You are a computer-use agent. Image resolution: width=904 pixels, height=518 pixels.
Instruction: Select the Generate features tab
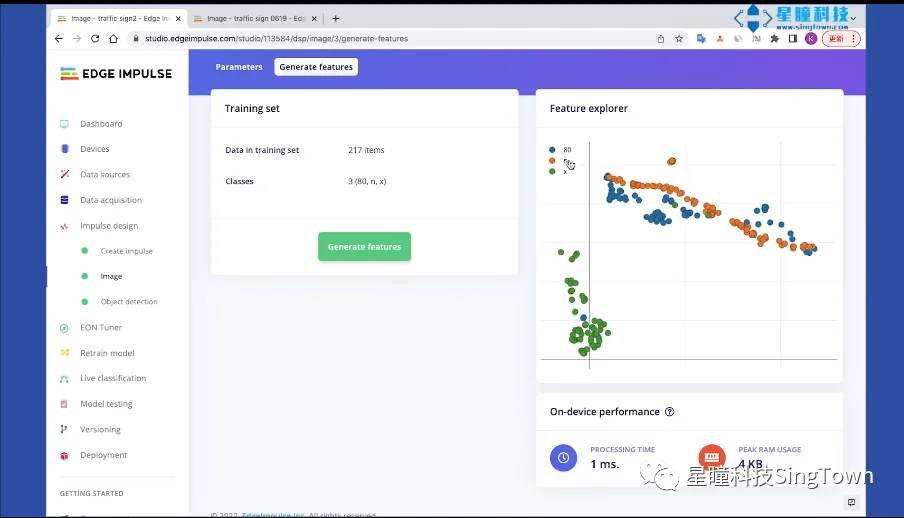[x=316, y=67]
